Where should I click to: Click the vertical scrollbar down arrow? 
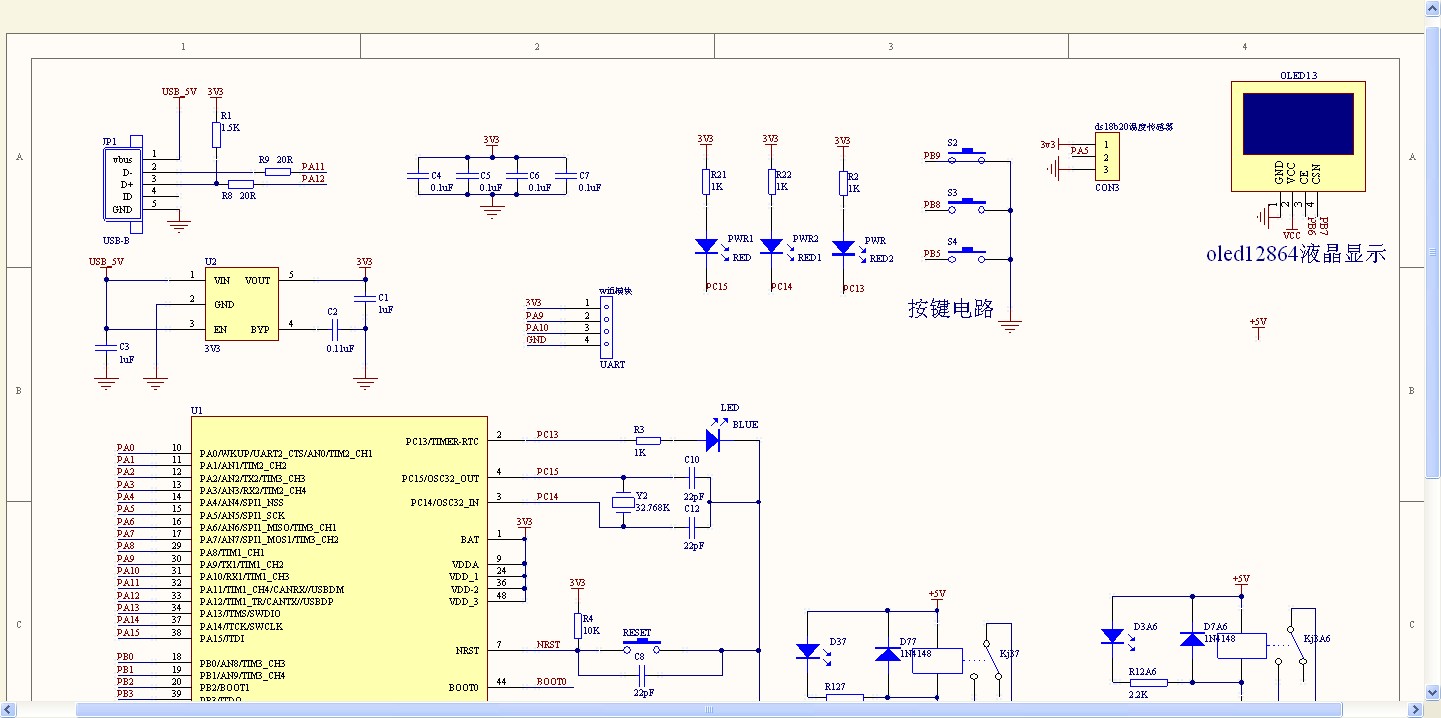(x=1432, y=692)
